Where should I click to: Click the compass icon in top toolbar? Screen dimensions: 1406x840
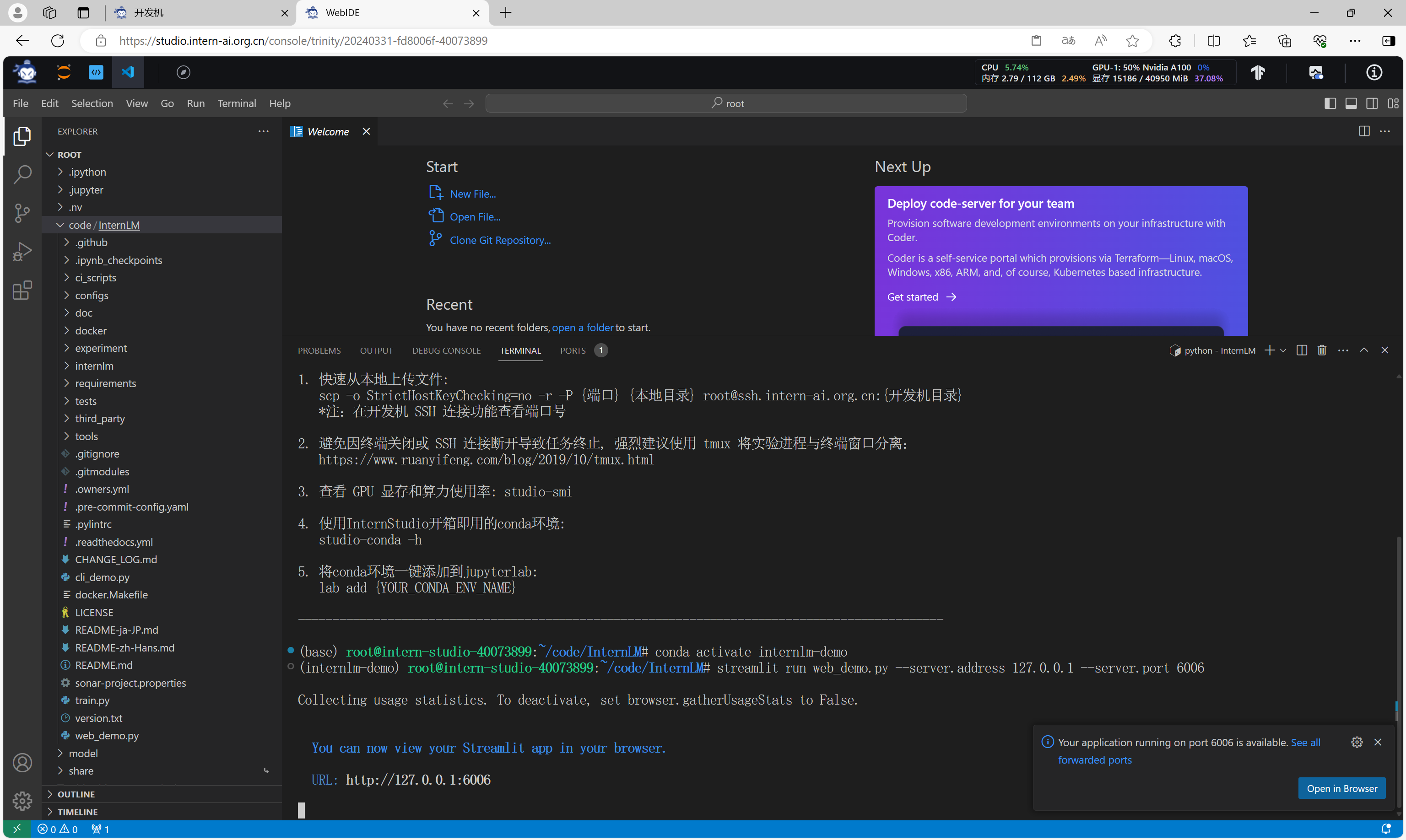(183, 72)
